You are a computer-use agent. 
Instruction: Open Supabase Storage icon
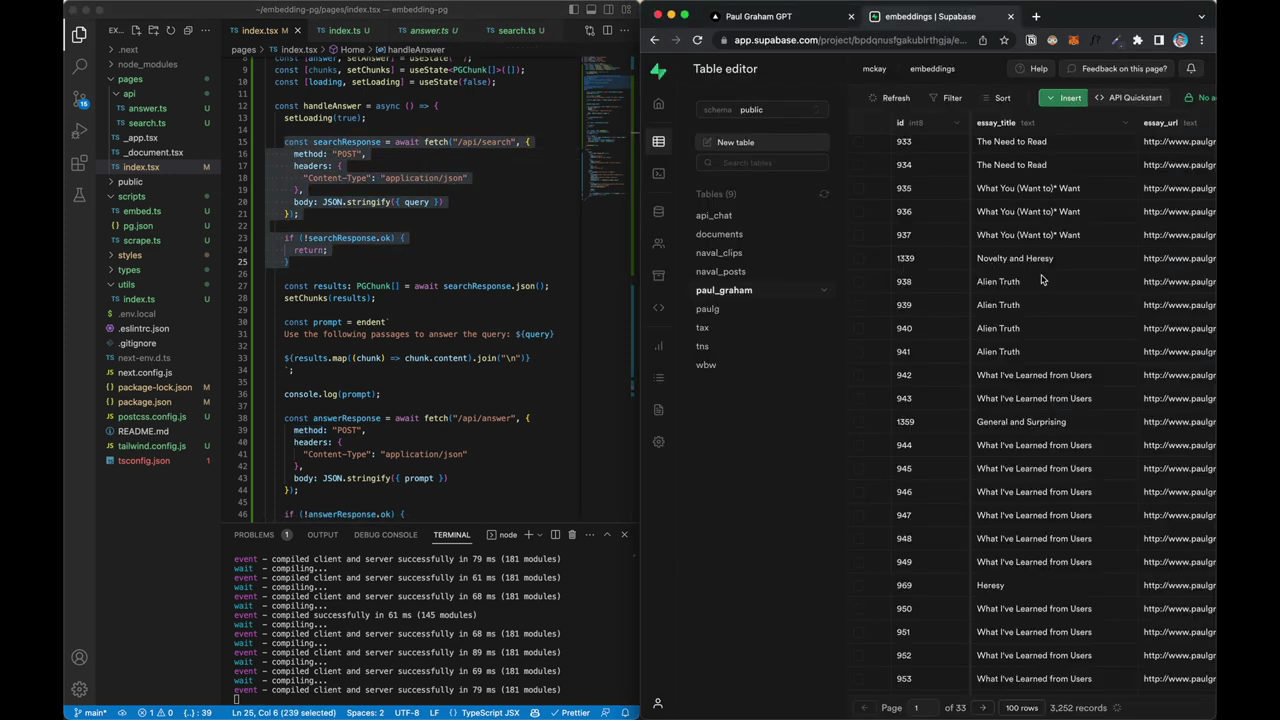tap(658, 275)
